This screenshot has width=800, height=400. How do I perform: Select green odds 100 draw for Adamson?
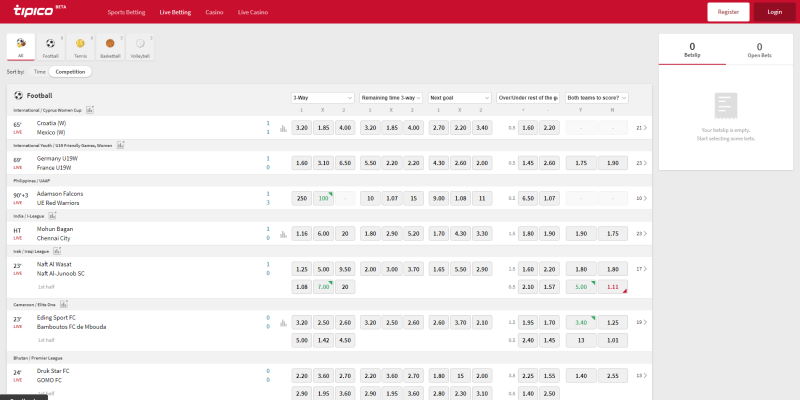[323, 198]
